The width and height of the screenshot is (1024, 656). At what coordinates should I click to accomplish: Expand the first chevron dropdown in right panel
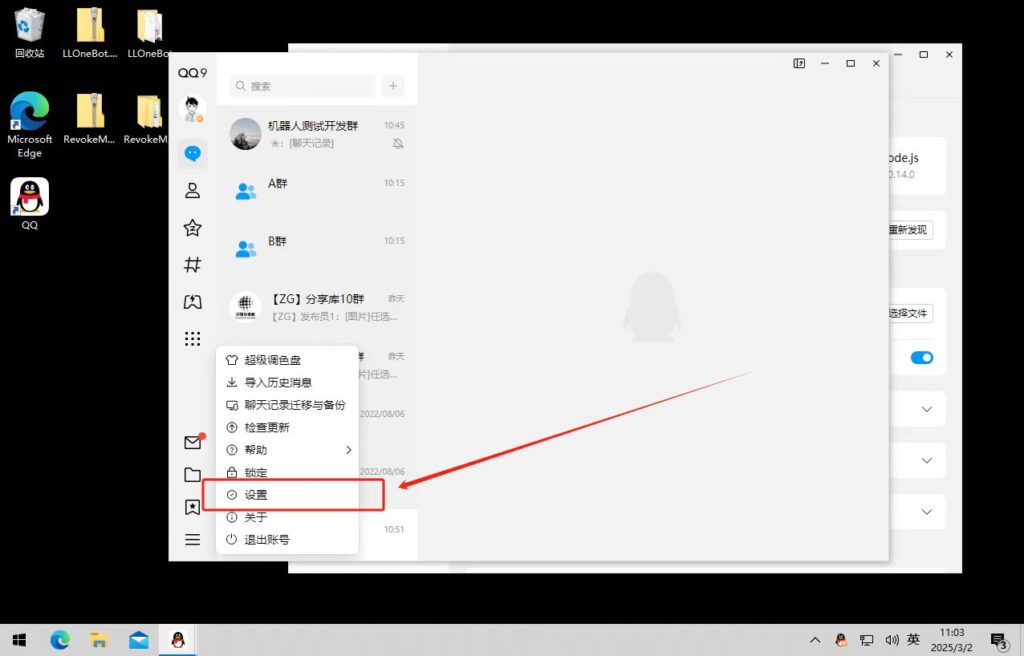click(925, 408)
